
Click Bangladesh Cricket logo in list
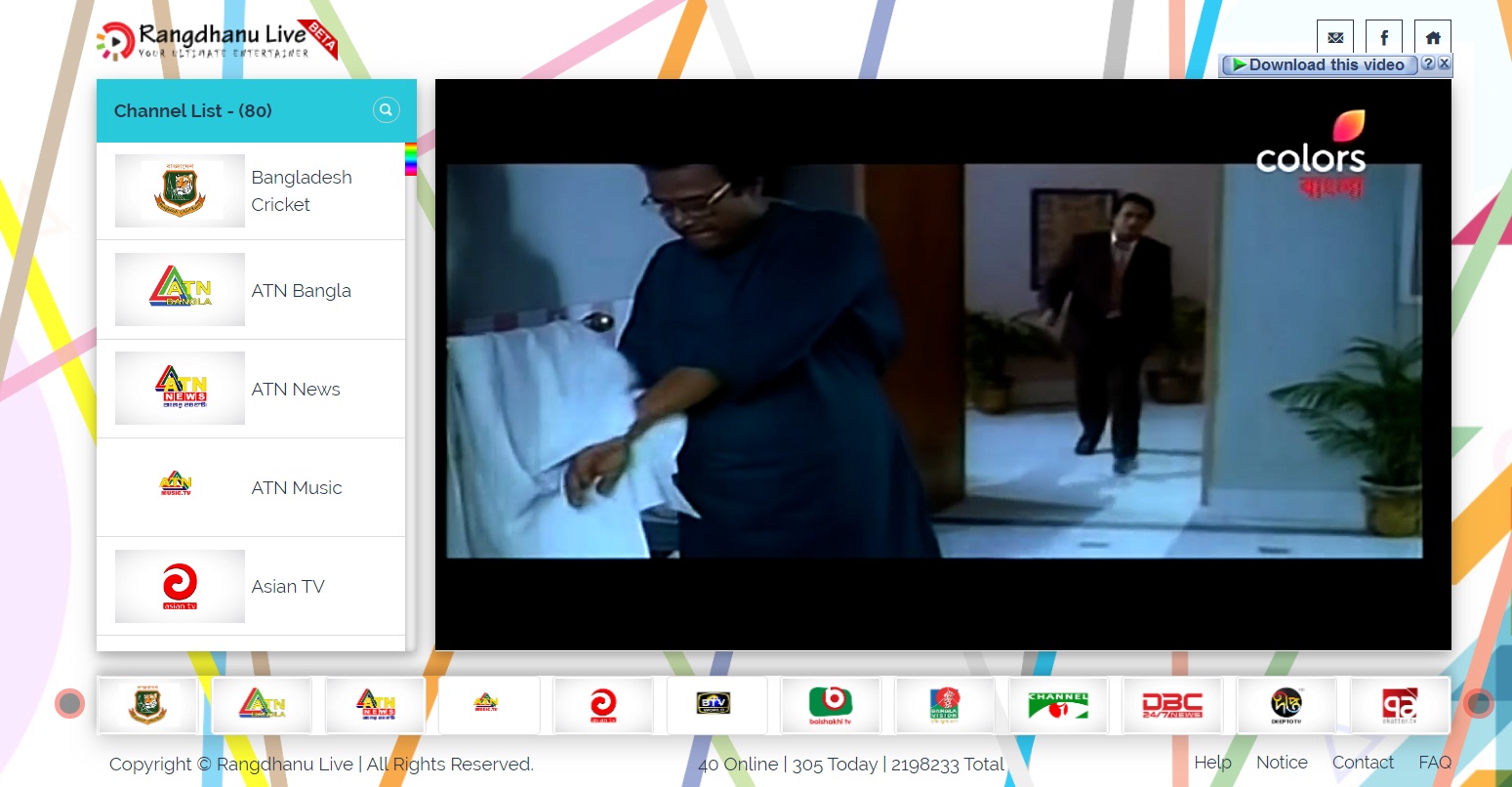click(x=180, y=190)
